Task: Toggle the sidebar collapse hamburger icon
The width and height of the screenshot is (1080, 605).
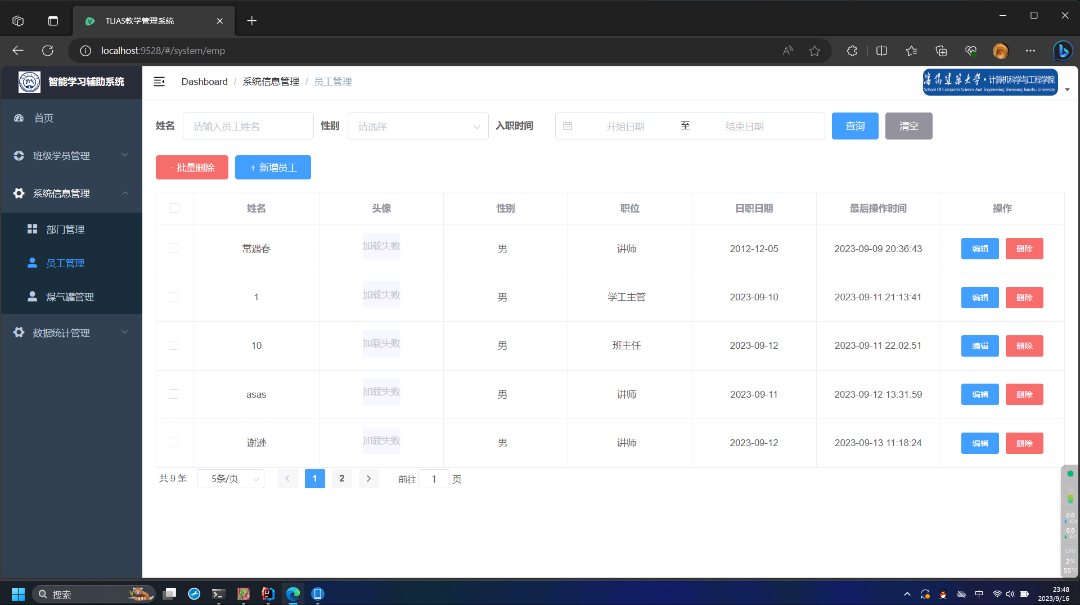Action: [159, 82]
